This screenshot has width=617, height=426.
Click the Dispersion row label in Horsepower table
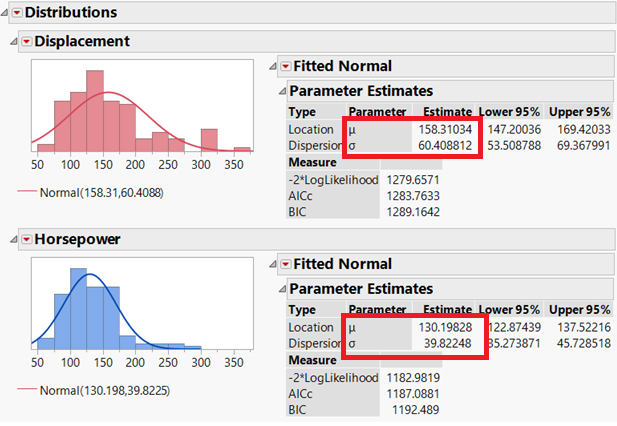click(315, 343)
